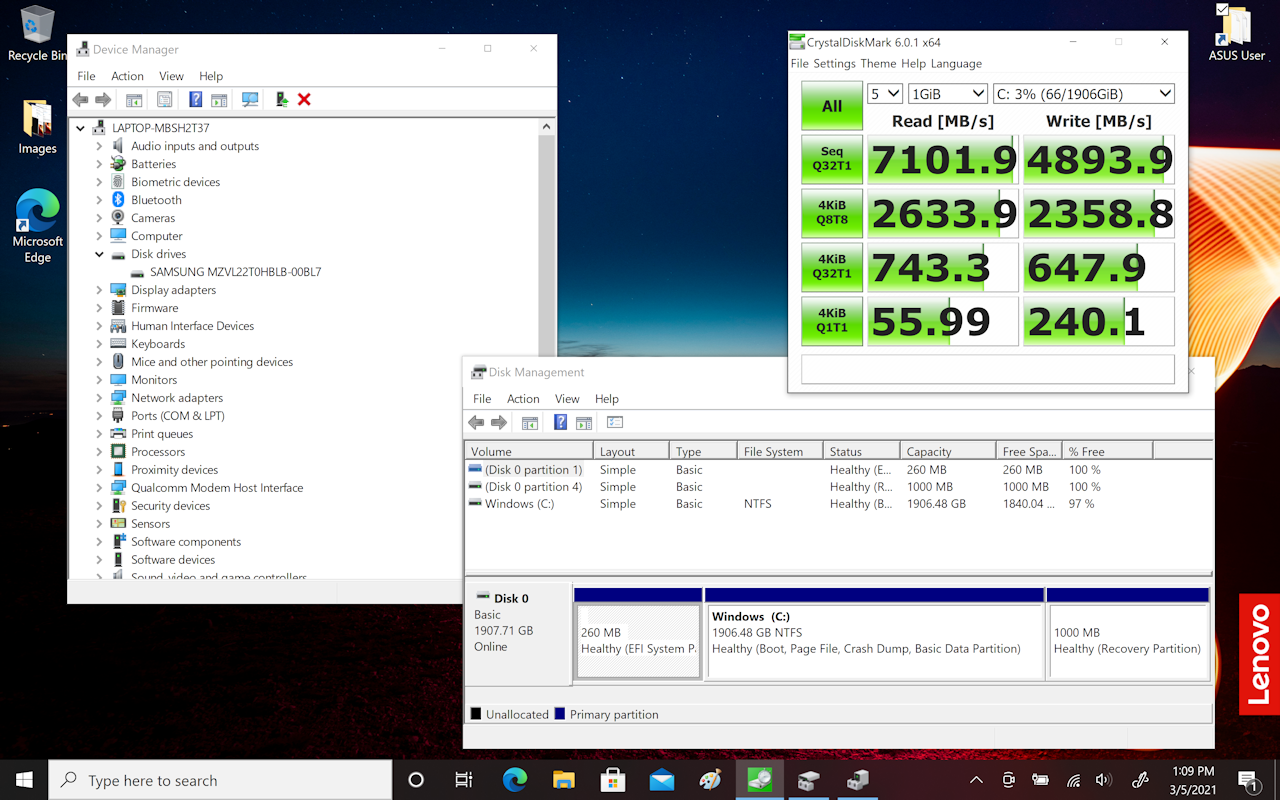Open Task View on the taskbar
The image size is (1280, 800).
[464, 780]
